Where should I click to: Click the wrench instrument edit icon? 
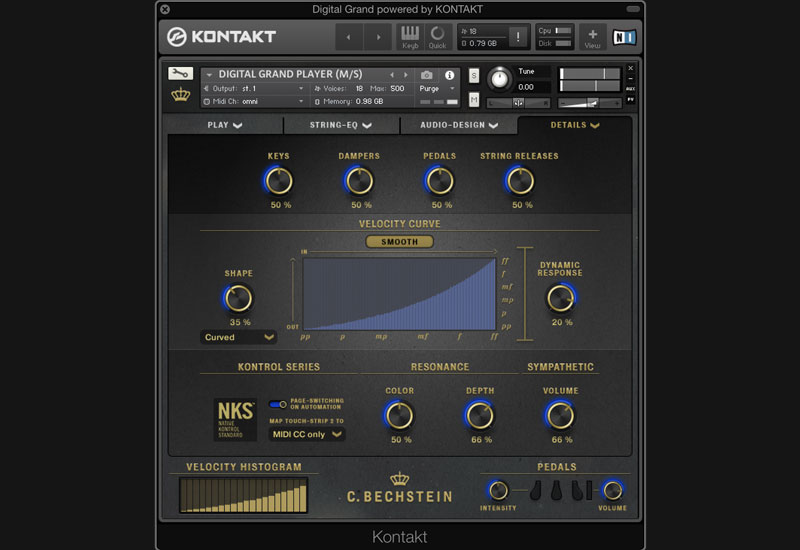point(180,74)
